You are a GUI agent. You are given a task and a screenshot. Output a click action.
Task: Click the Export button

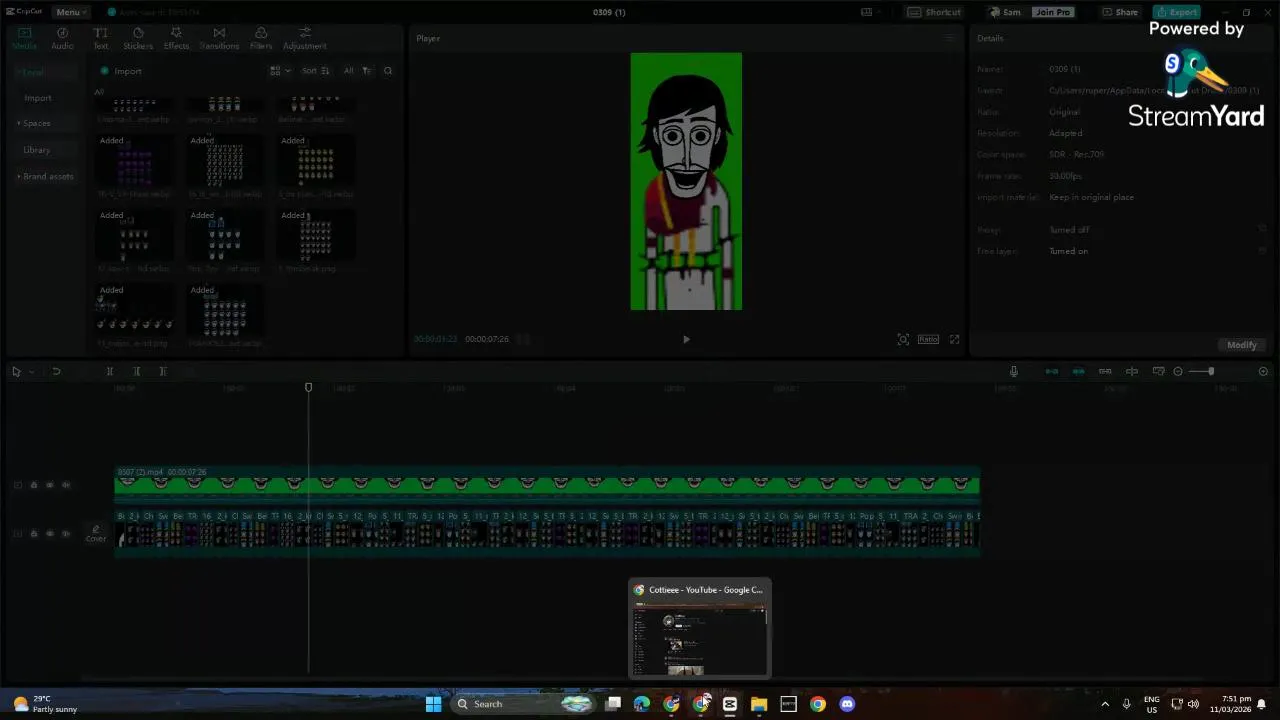pyautogui.click(x=1177, y=12)
